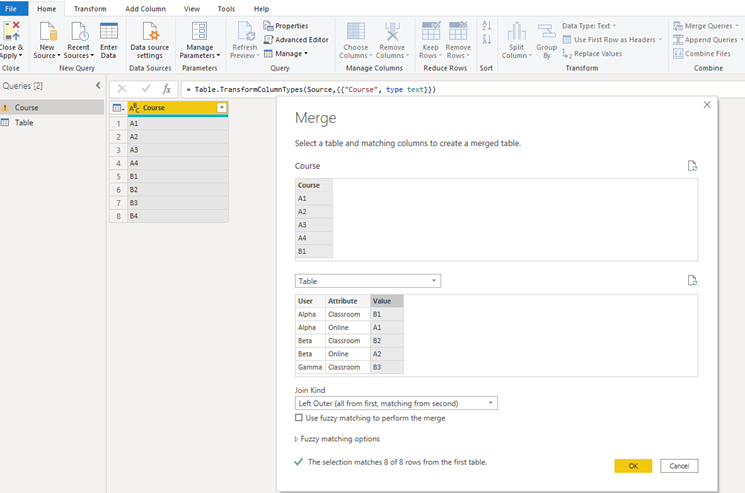Screen dimensions: 745x493
Task: Open Manage Parameters
Action: (200, 41)
